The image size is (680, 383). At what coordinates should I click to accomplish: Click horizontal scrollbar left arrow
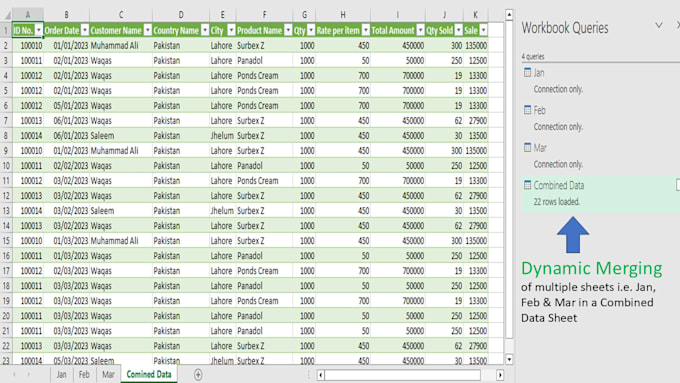[320, 375]
